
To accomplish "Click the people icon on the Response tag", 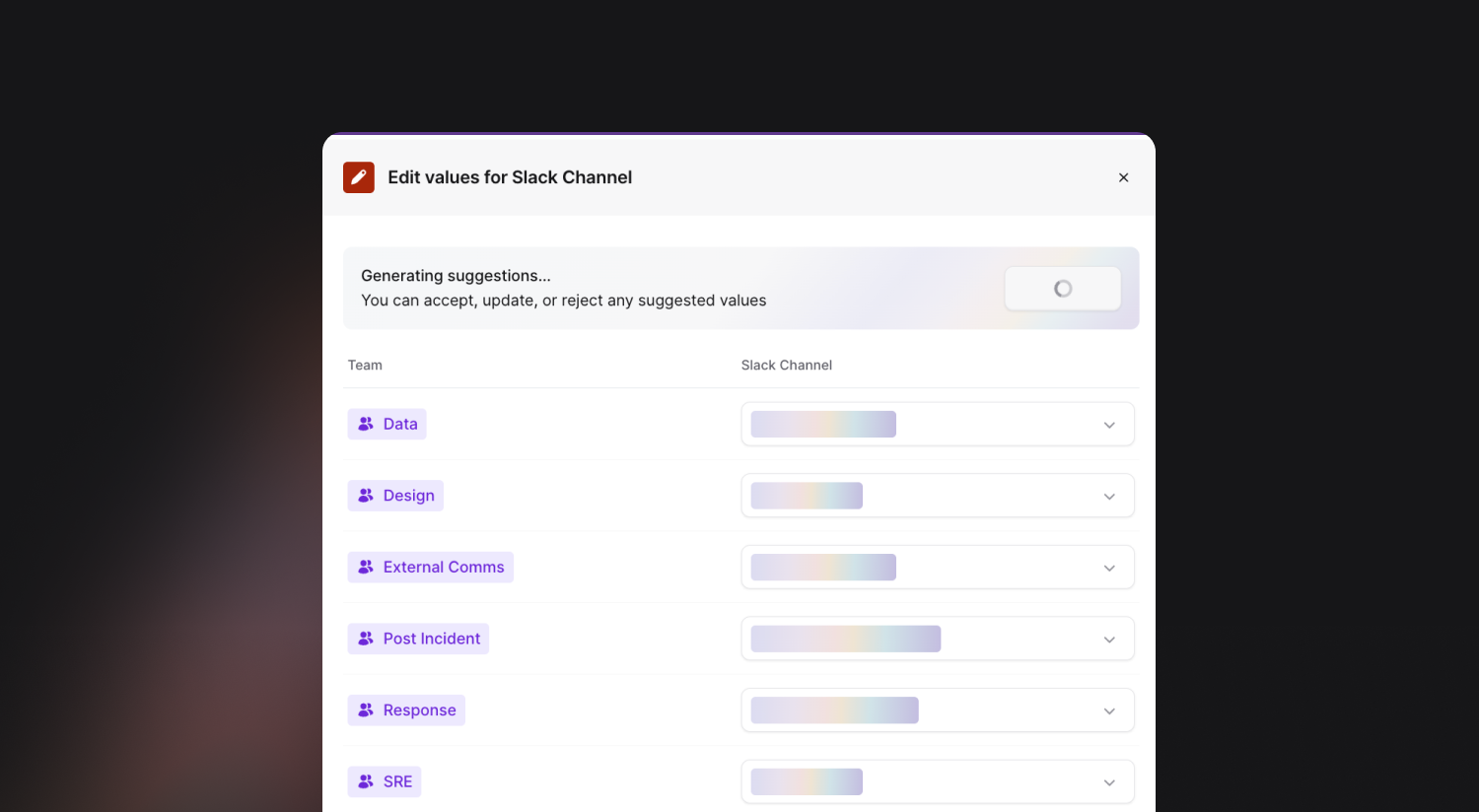I will (x=366, y=710).
